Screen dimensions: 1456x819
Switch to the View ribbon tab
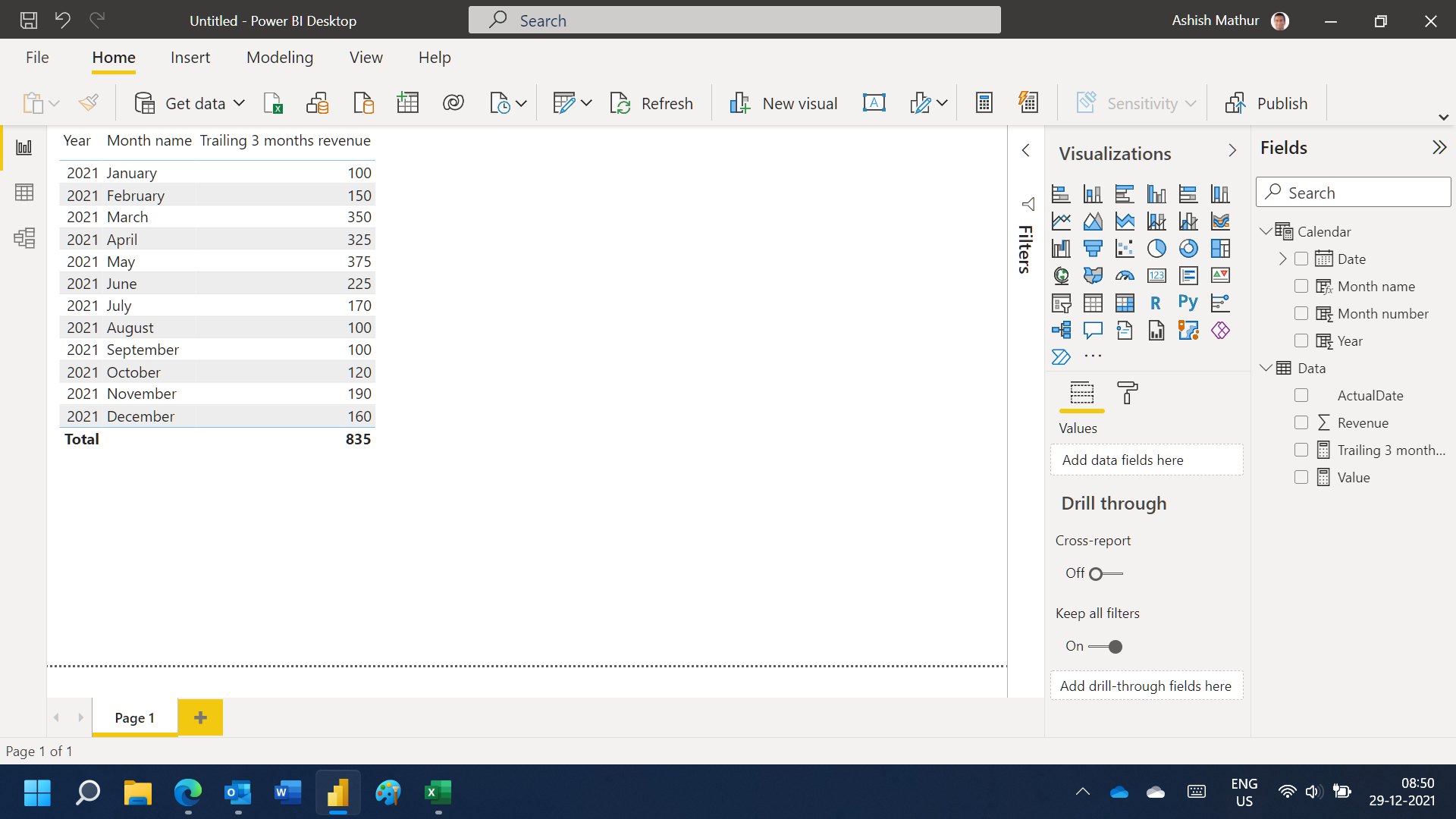coord(366,58)
